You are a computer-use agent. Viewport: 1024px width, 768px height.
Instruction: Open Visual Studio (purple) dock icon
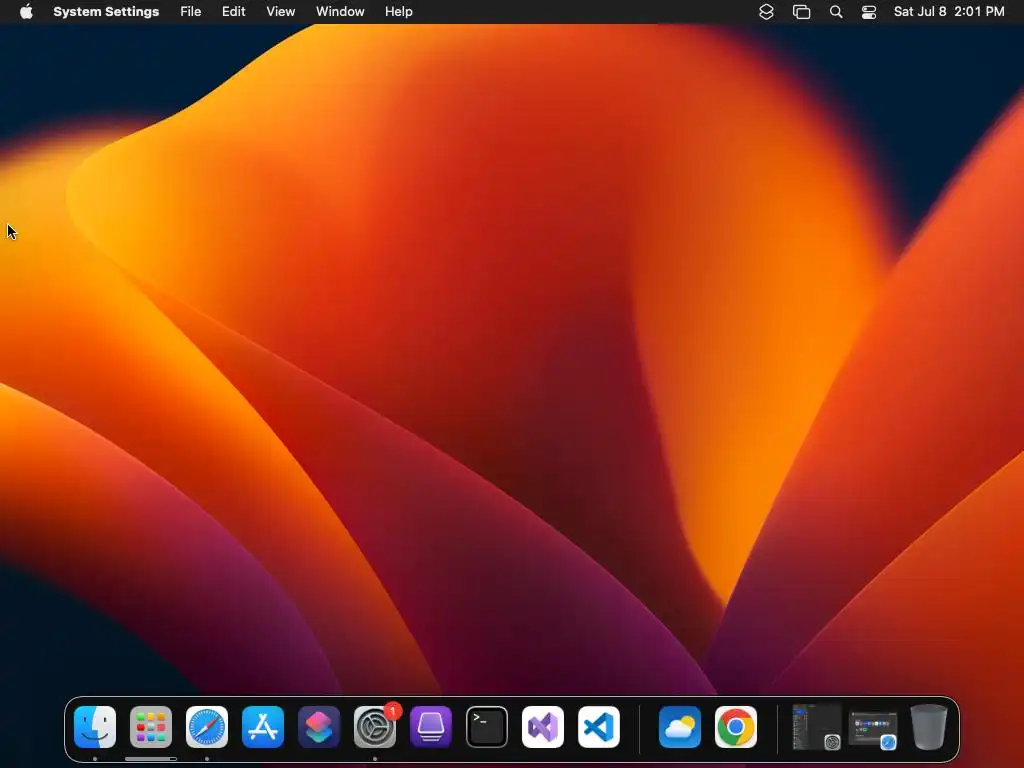pos(543,727)
